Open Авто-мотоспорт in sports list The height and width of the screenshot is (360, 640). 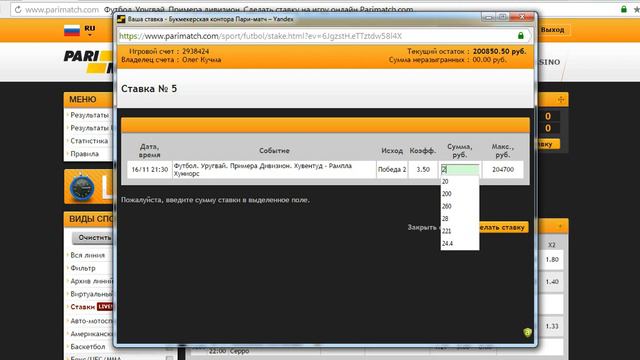click(x=91, y=321)
